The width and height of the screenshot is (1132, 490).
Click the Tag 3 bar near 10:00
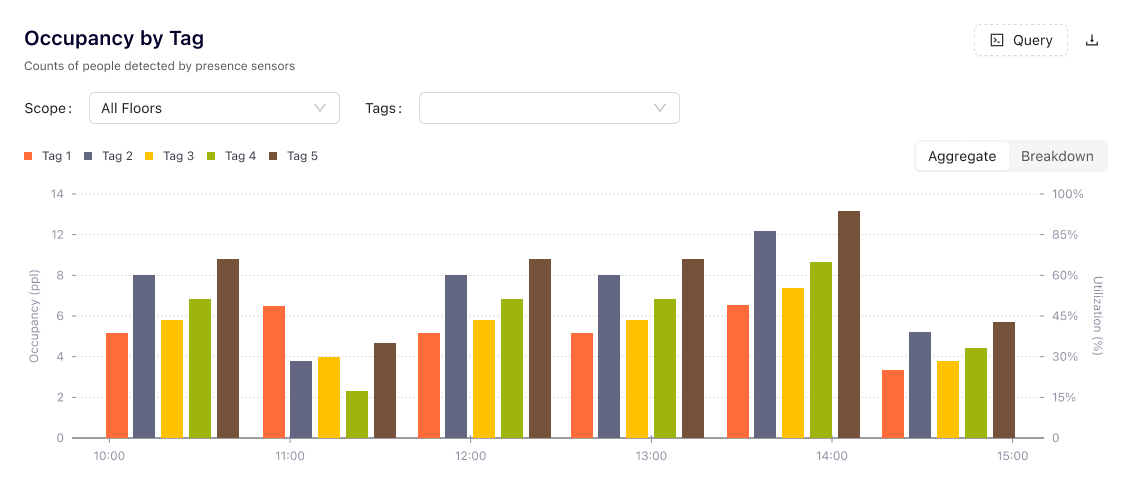pos(172,378)
